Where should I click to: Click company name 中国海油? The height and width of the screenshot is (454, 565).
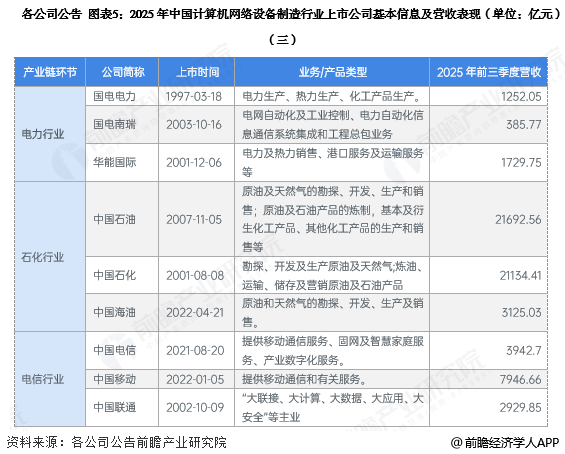tap(115, 312)
